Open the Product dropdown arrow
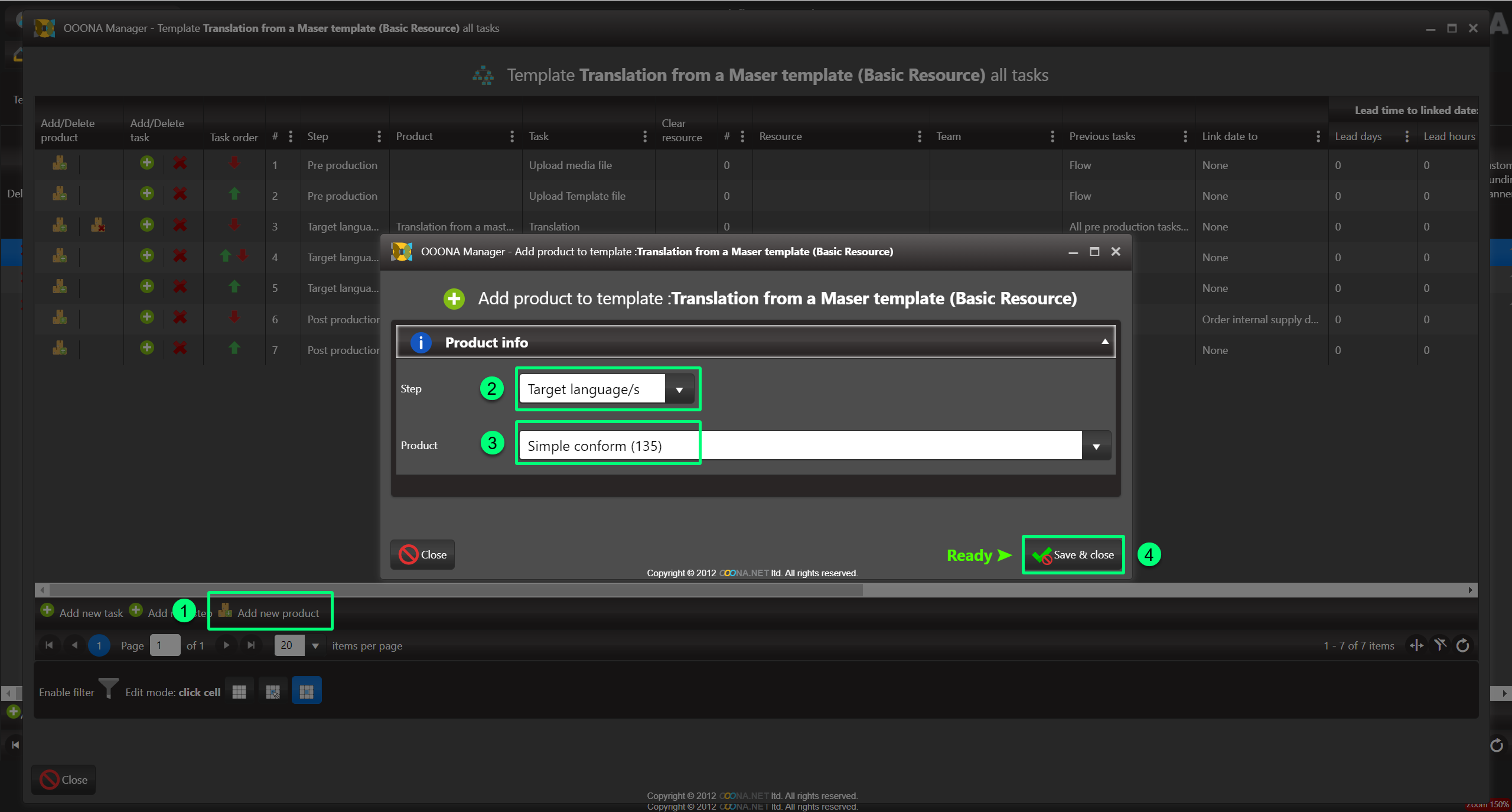Image resolution: width=1512 pixels, height=812 pixels. pos(1096,446)
